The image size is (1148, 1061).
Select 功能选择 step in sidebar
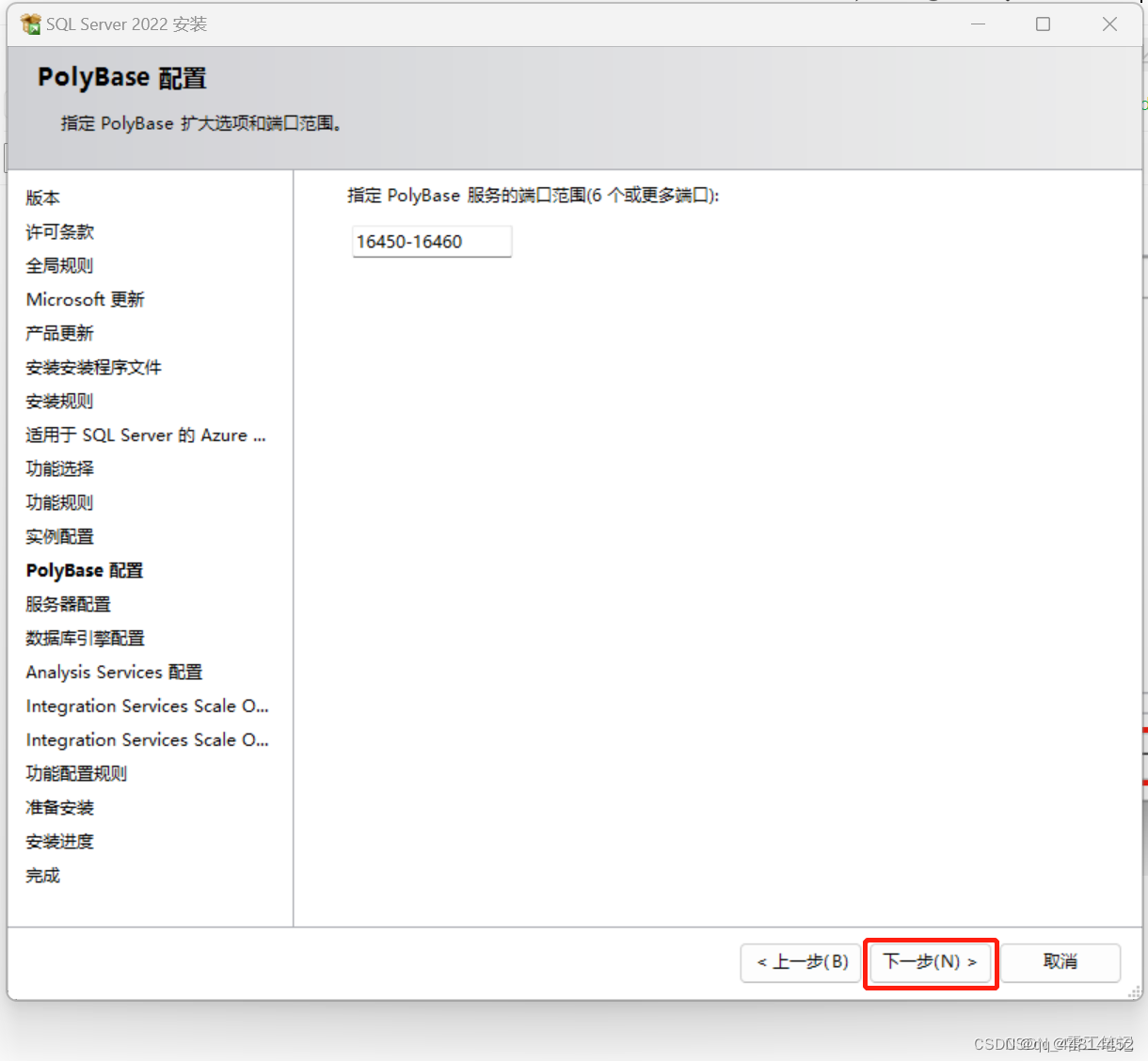click(60, 468)
